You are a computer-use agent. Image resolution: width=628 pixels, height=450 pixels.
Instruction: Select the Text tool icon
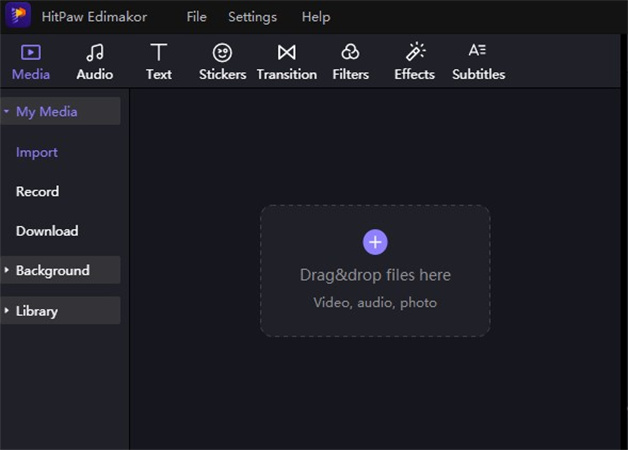coord(158,53)
